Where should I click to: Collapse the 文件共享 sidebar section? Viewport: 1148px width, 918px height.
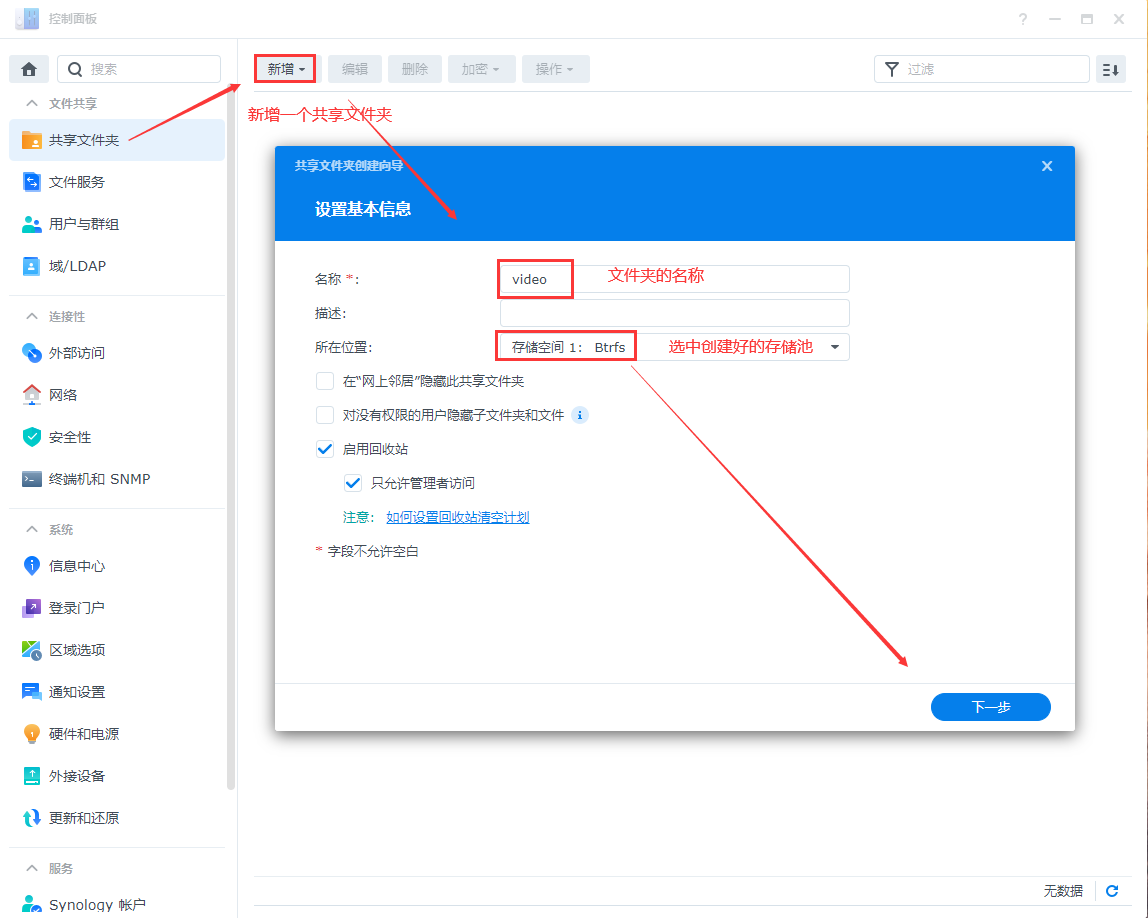(x=30, y=103)
